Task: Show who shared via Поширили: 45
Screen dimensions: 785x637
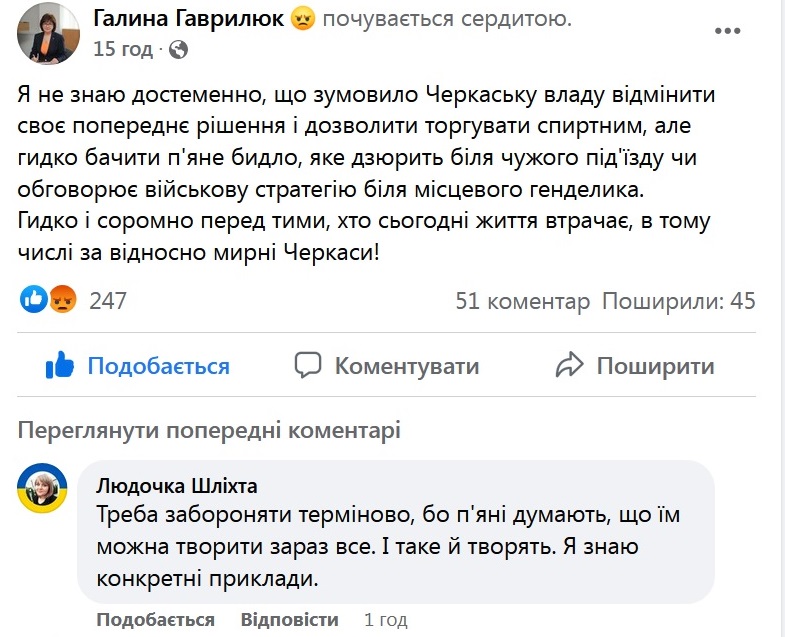Action: (678, 301)
